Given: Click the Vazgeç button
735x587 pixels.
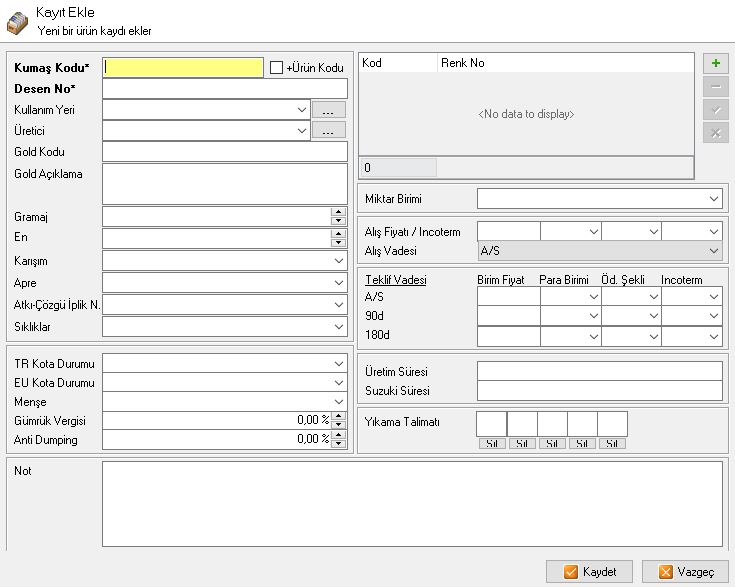Looking at the screenshot, I should (x=687, y=572).
